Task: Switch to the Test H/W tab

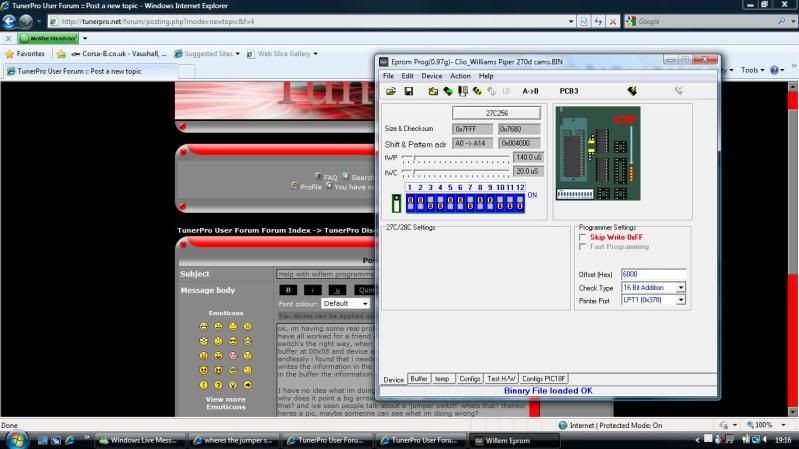Action: tap(501, 379)
